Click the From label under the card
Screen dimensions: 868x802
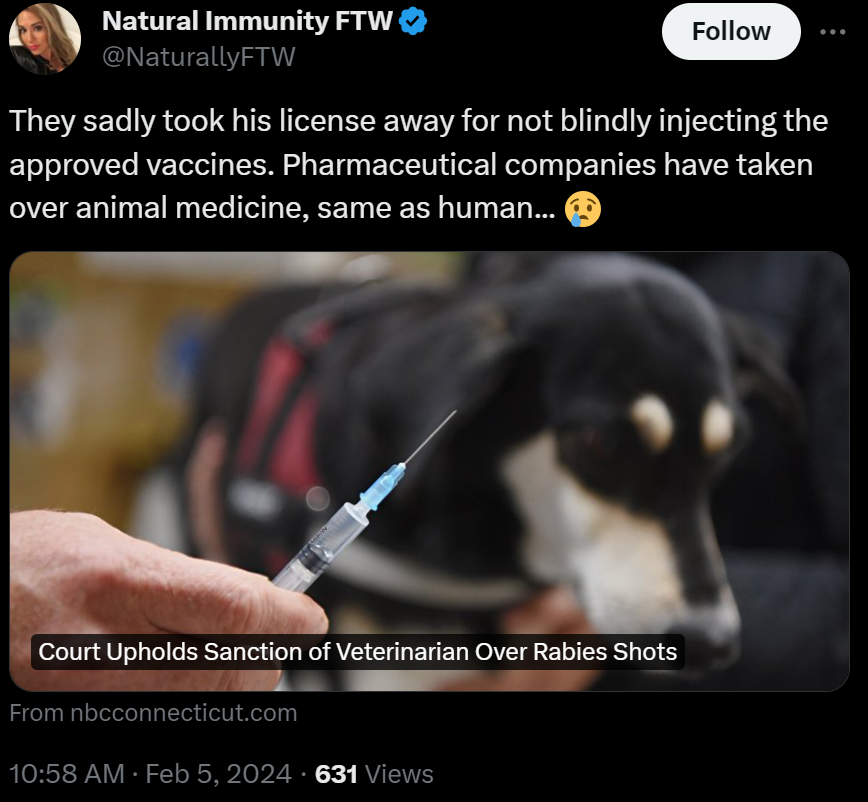(36, 712)
